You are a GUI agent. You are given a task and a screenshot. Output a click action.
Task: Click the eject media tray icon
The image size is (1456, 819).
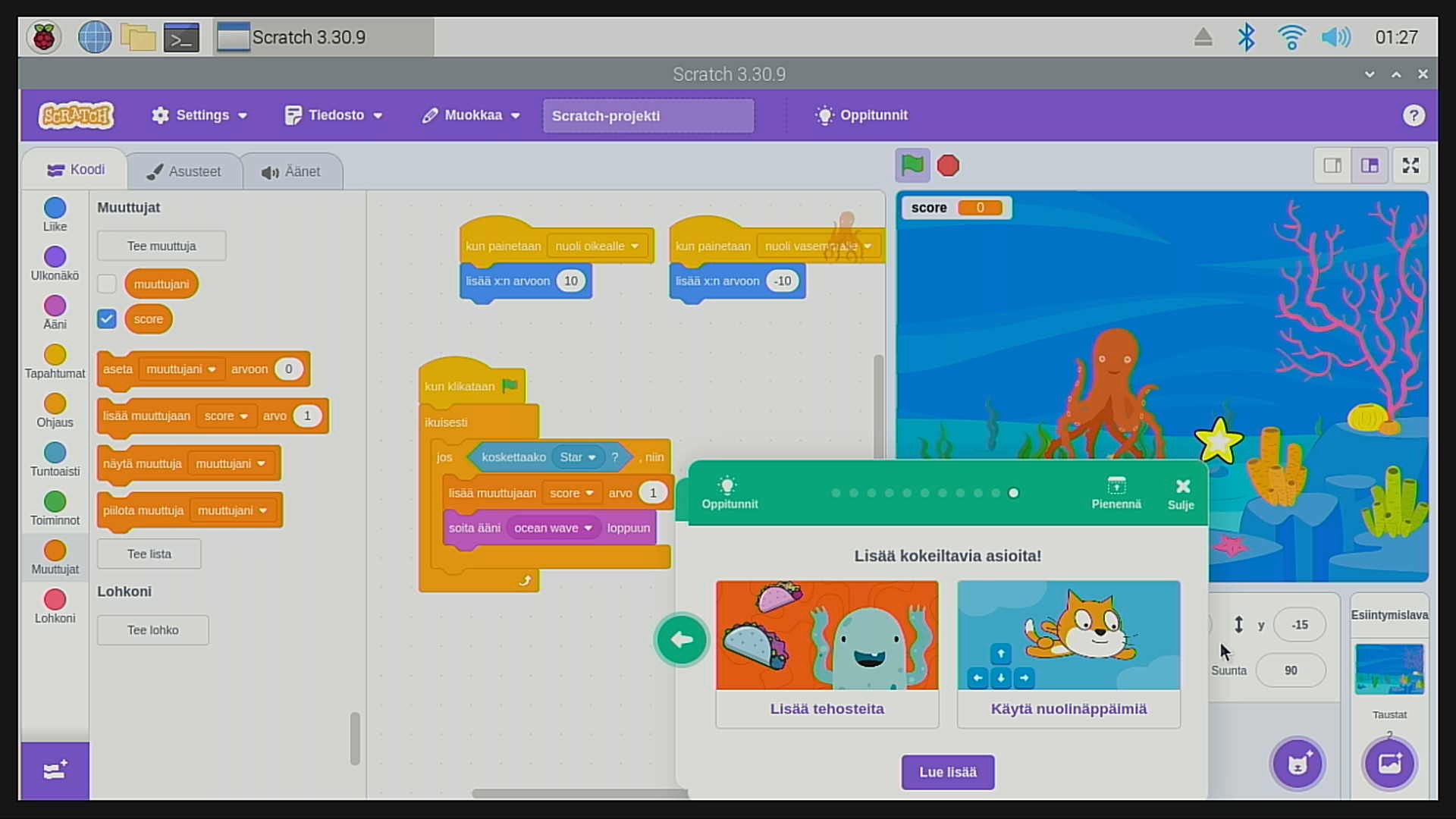pos(1203,37)
